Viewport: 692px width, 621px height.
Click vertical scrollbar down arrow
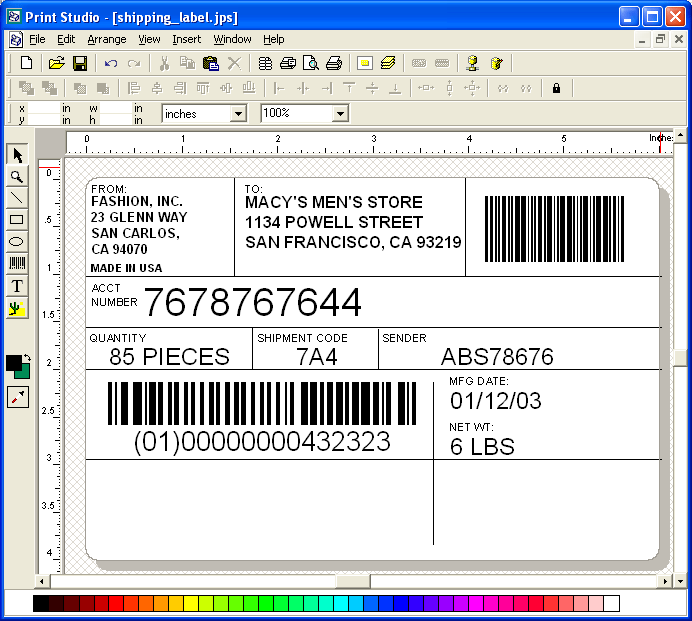click(681, 581)
